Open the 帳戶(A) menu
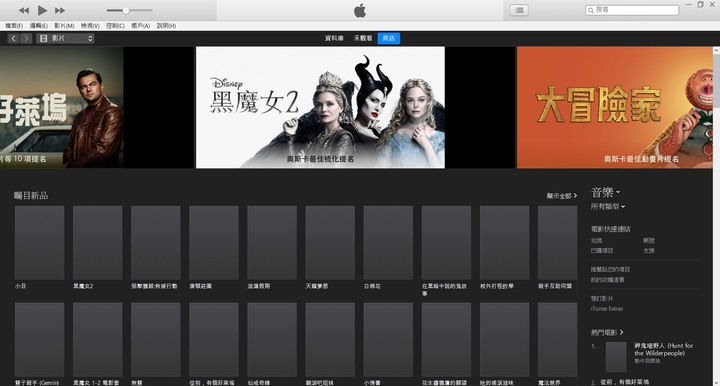720x386 pixels. coord(141,26)
